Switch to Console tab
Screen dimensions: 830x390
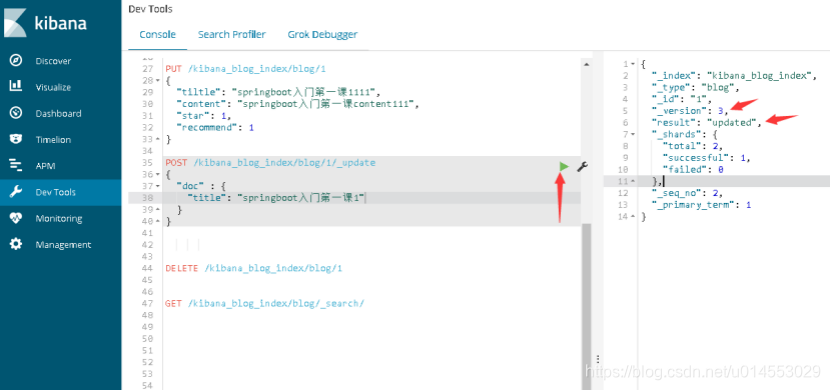click(x=157, y=34)
